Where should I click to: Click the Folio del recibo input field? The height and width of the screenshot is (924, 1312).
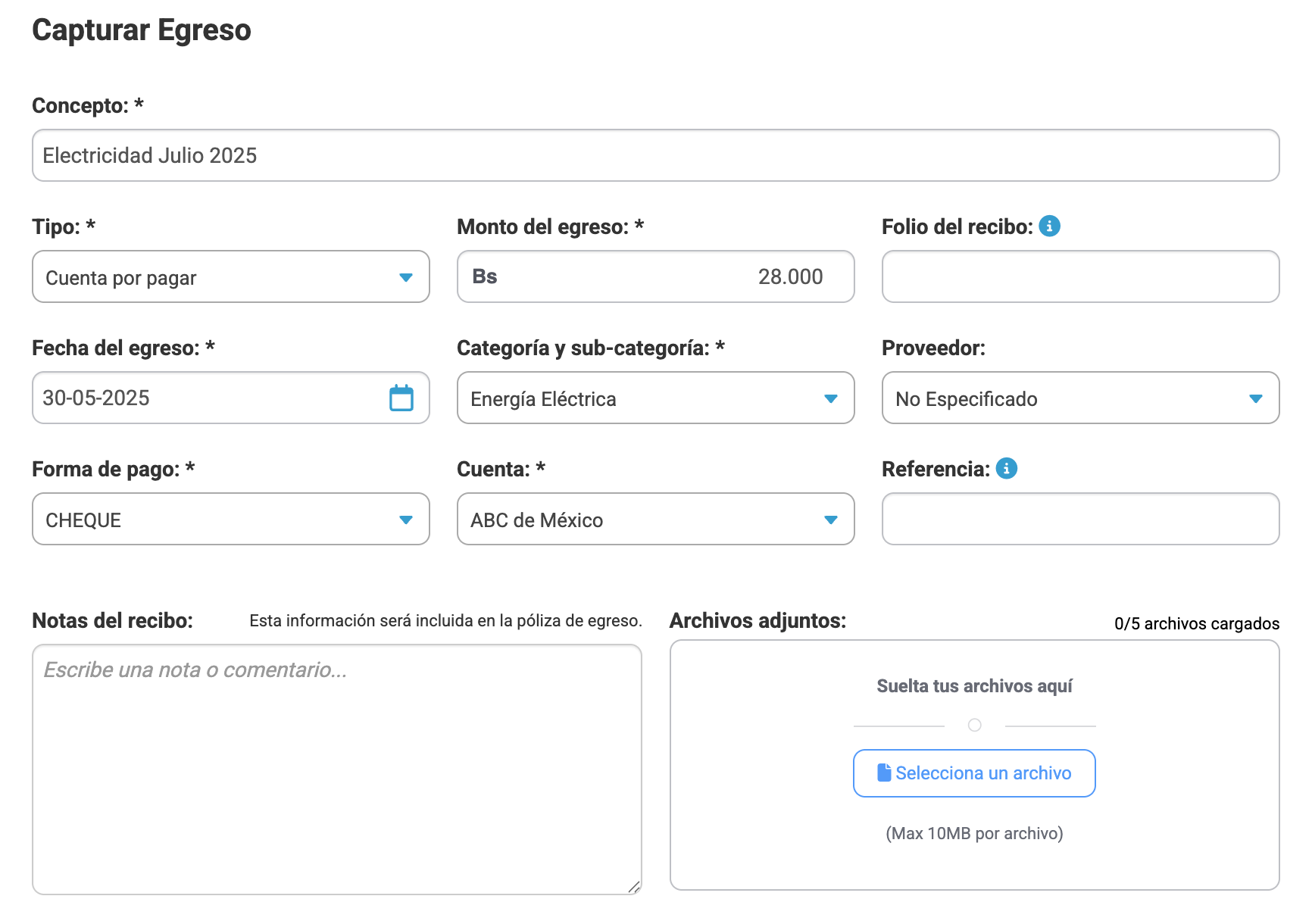(x=1081, y=276)
